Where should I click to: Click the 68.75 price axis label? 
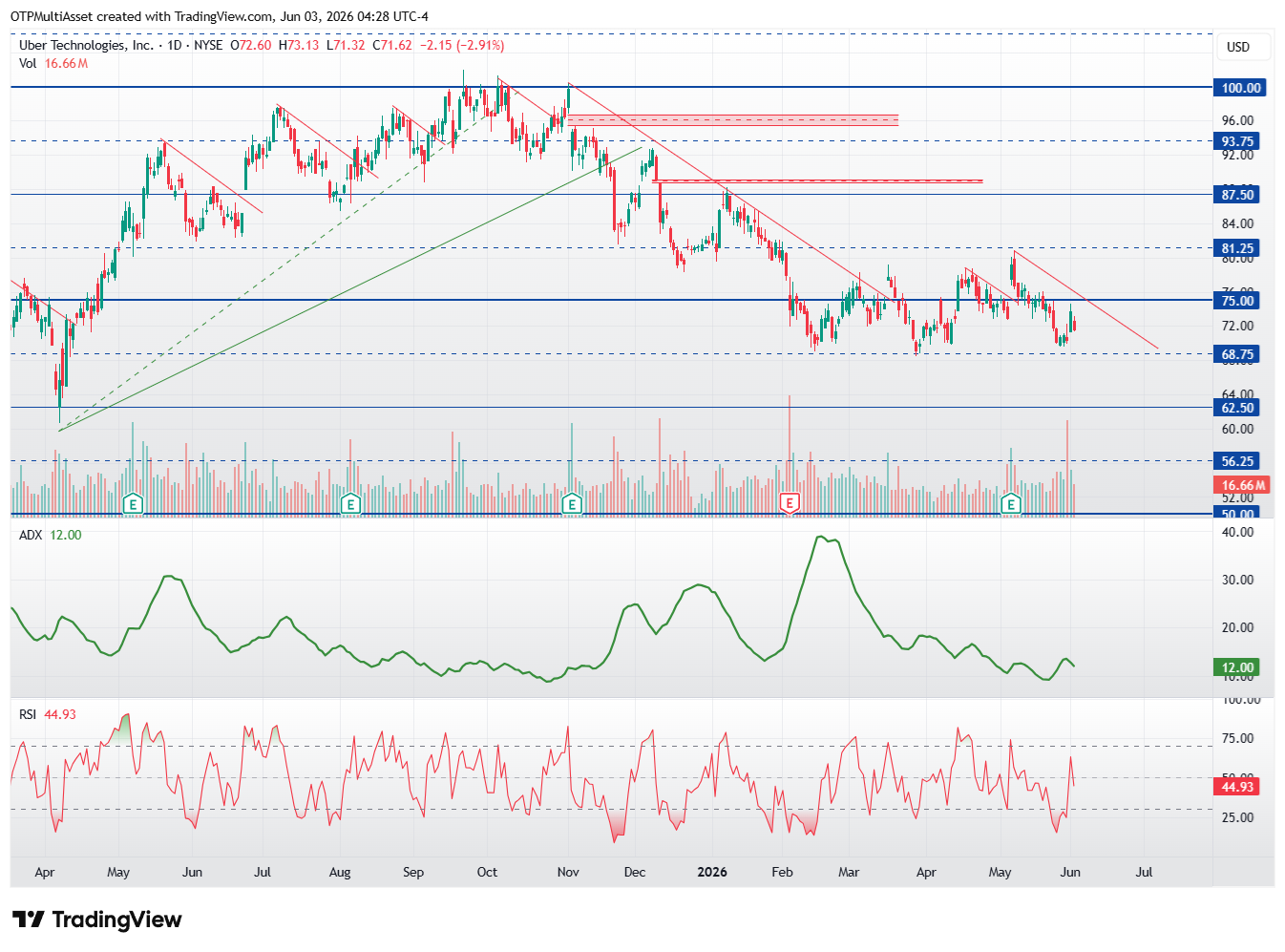[x=1237, y=354]
